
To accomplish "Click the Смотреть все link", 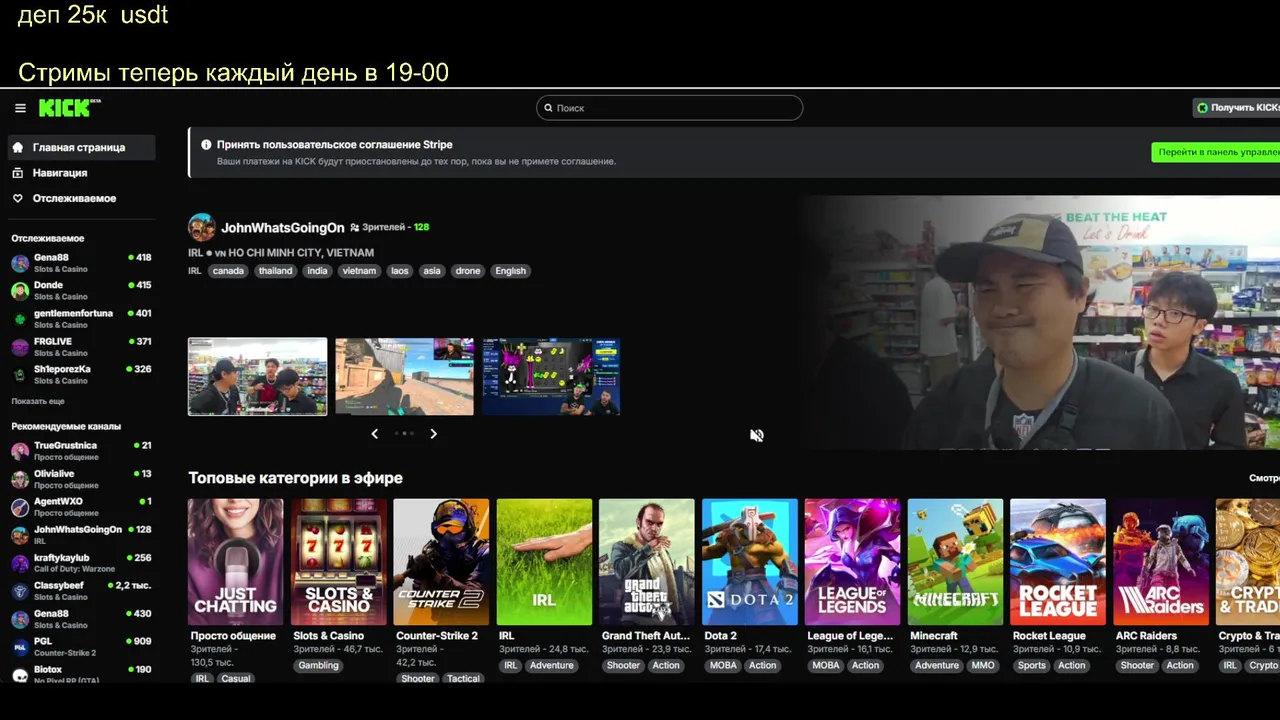I will [x=1264, y=478].
